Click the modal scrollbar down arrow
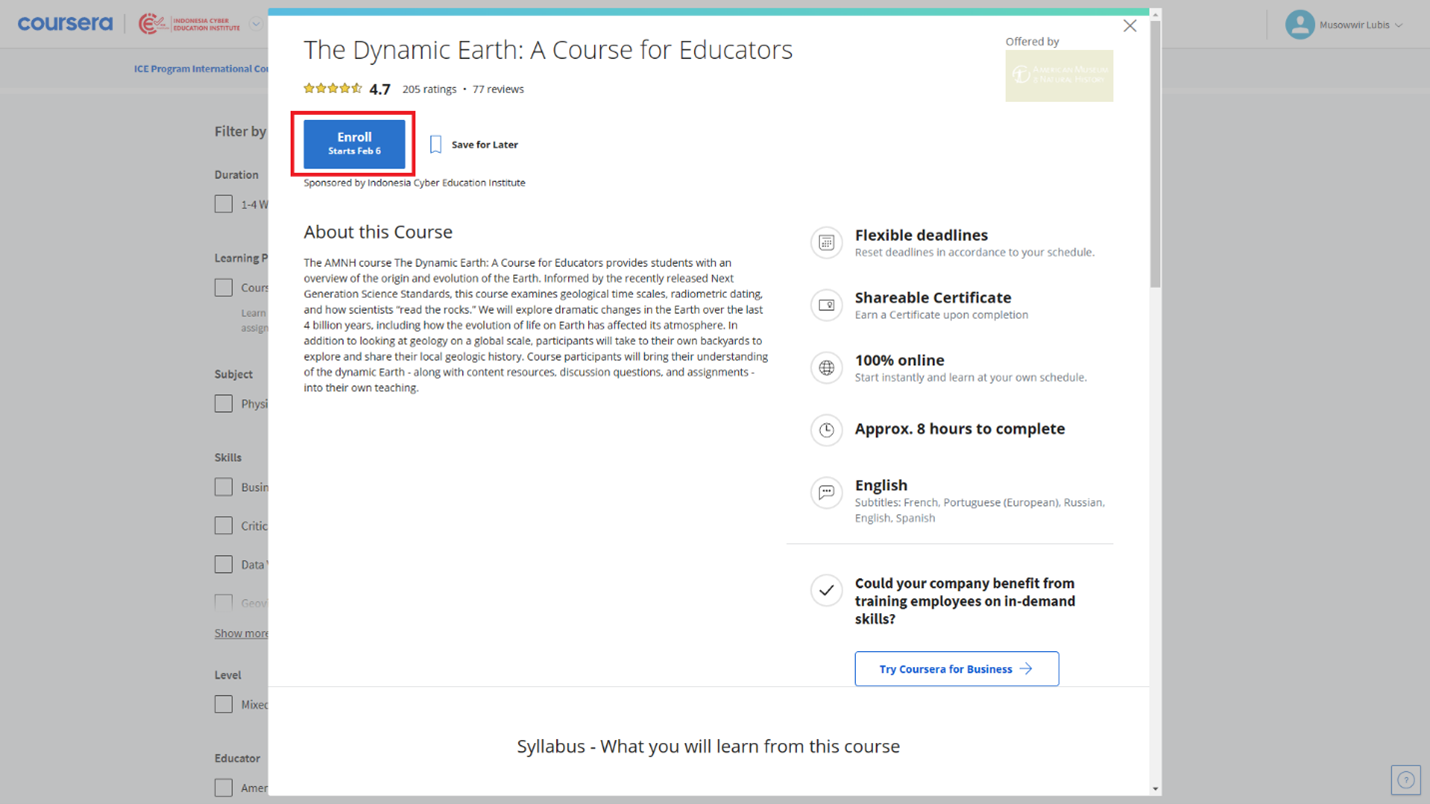Image resolution: width=1430 pixels, height=804 pixels. (x=1155, y=789)
